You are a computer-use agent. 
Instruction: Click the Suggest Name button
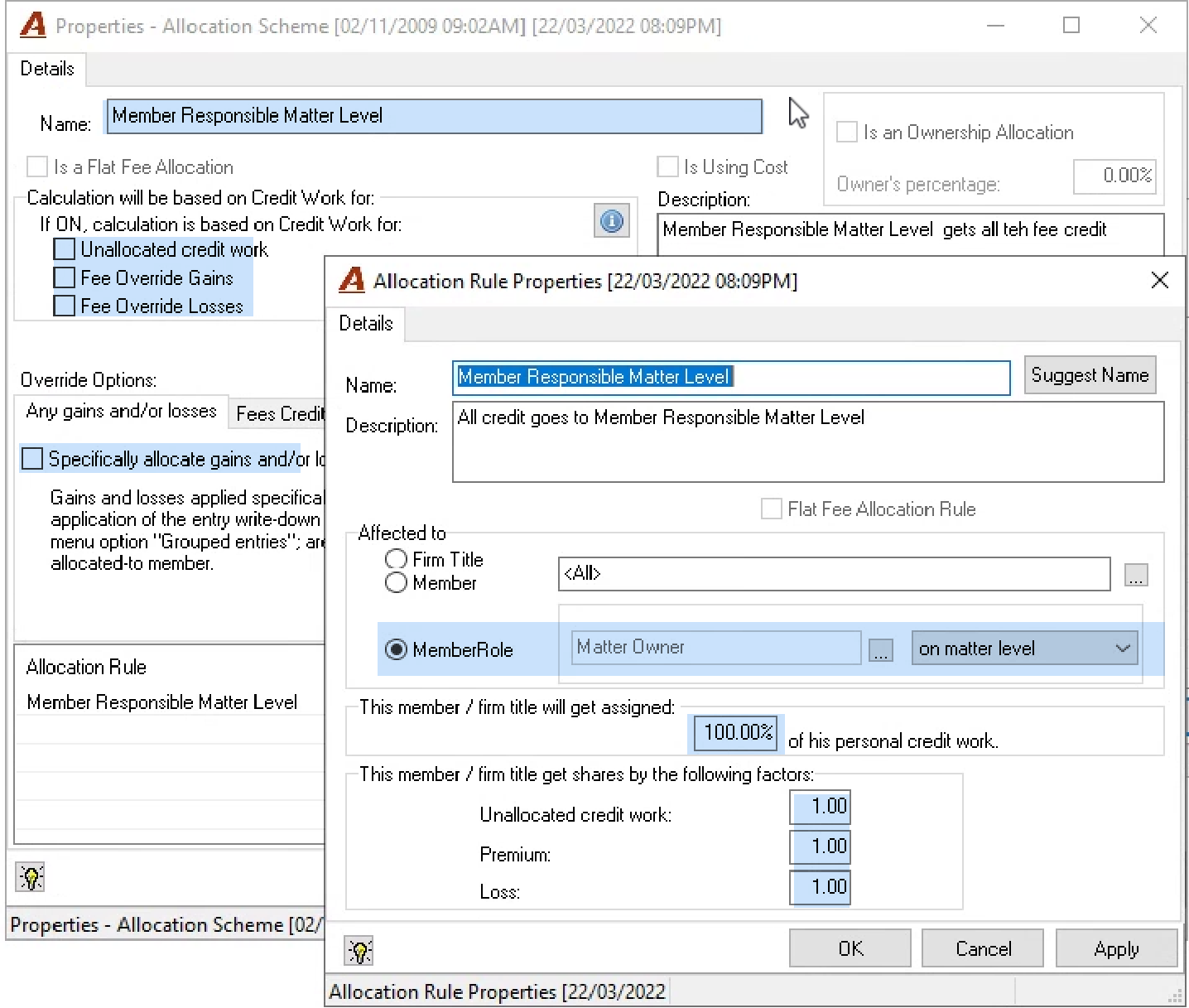point(1090,375)
